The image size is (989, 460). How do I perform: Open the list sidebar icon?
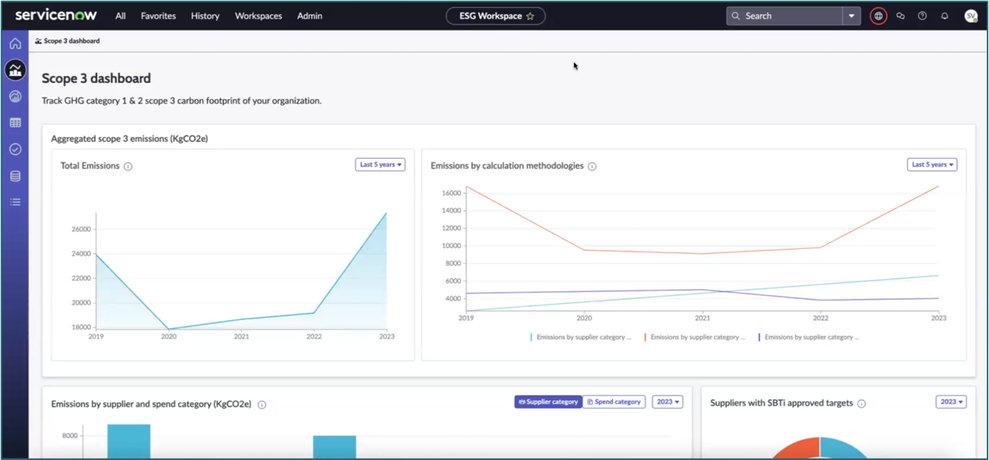pyautogui.click(x=15, y=202)
